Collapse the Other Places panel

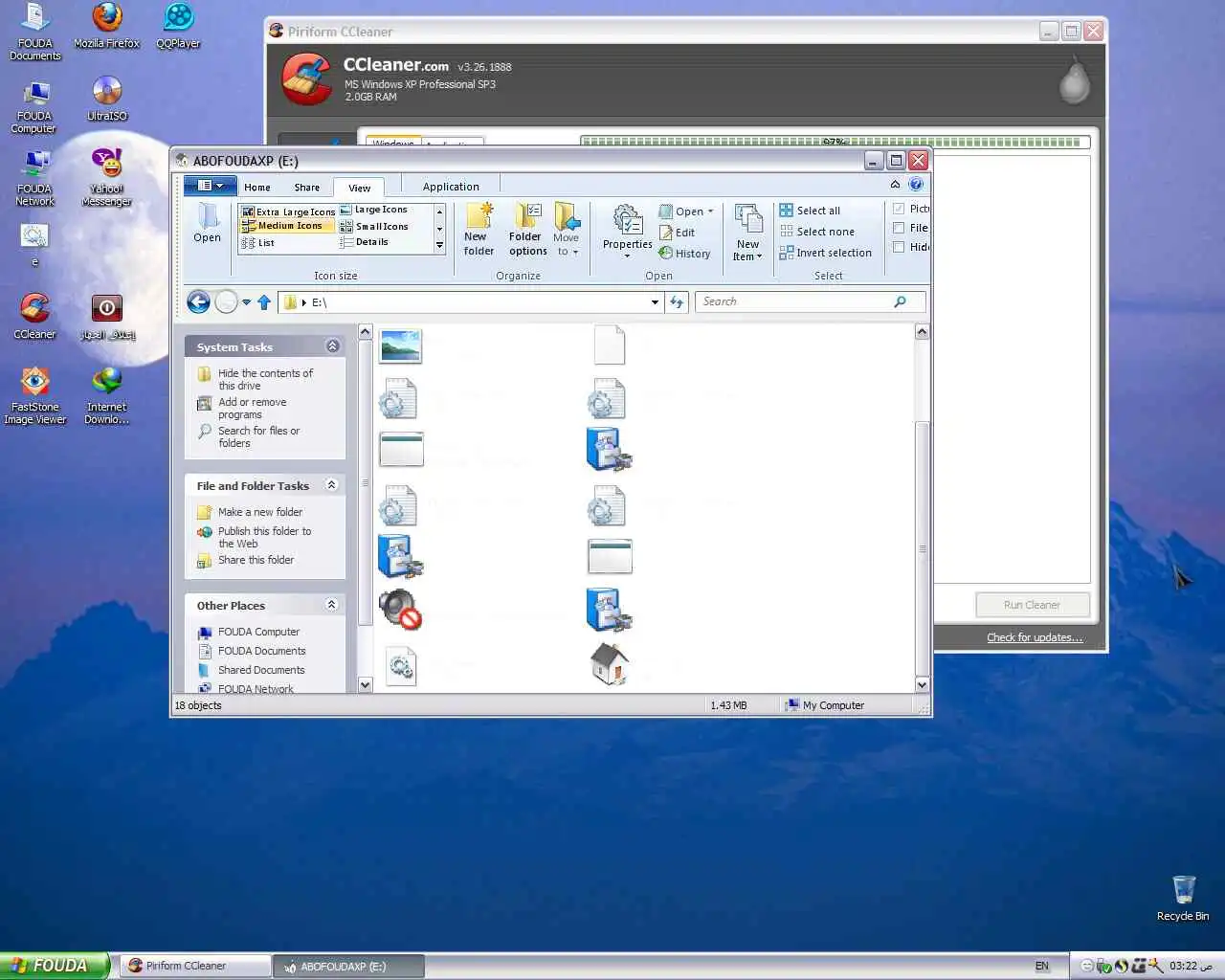[332, 605]
